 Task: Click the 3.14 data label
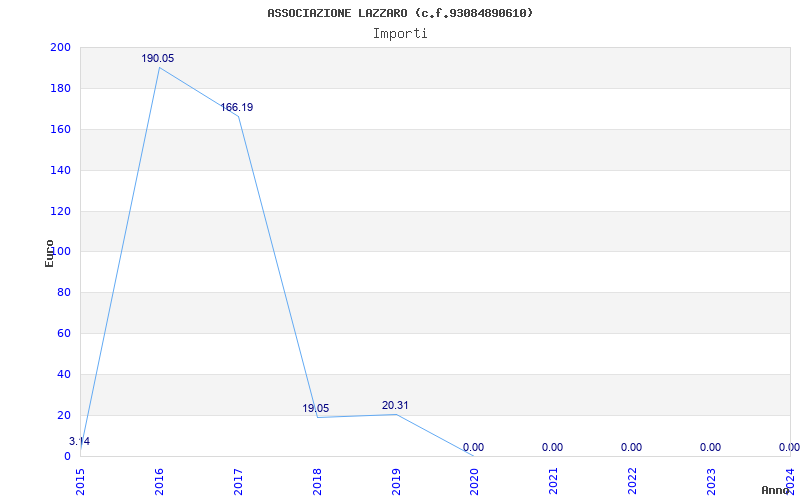[80, 442]
